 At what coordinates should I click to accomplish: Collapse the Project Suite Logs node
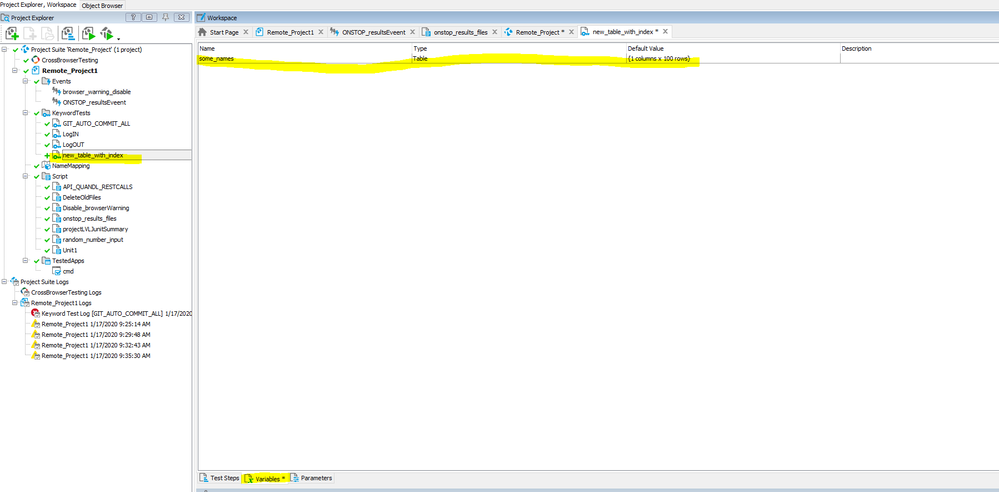tap(5, 281)
